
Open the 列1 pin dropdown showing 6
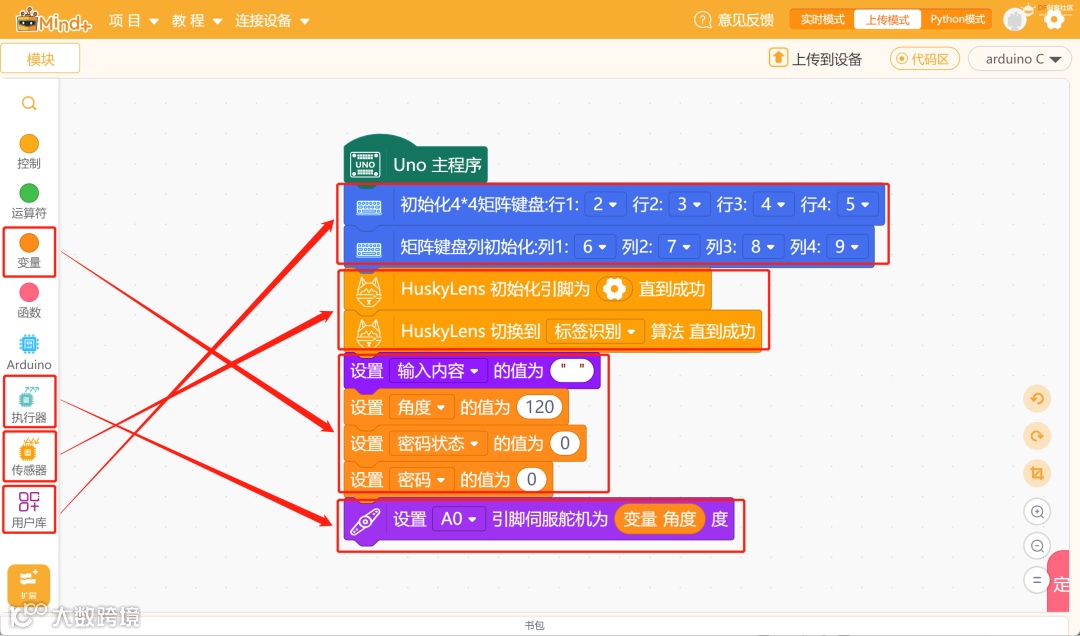(594, 247)
